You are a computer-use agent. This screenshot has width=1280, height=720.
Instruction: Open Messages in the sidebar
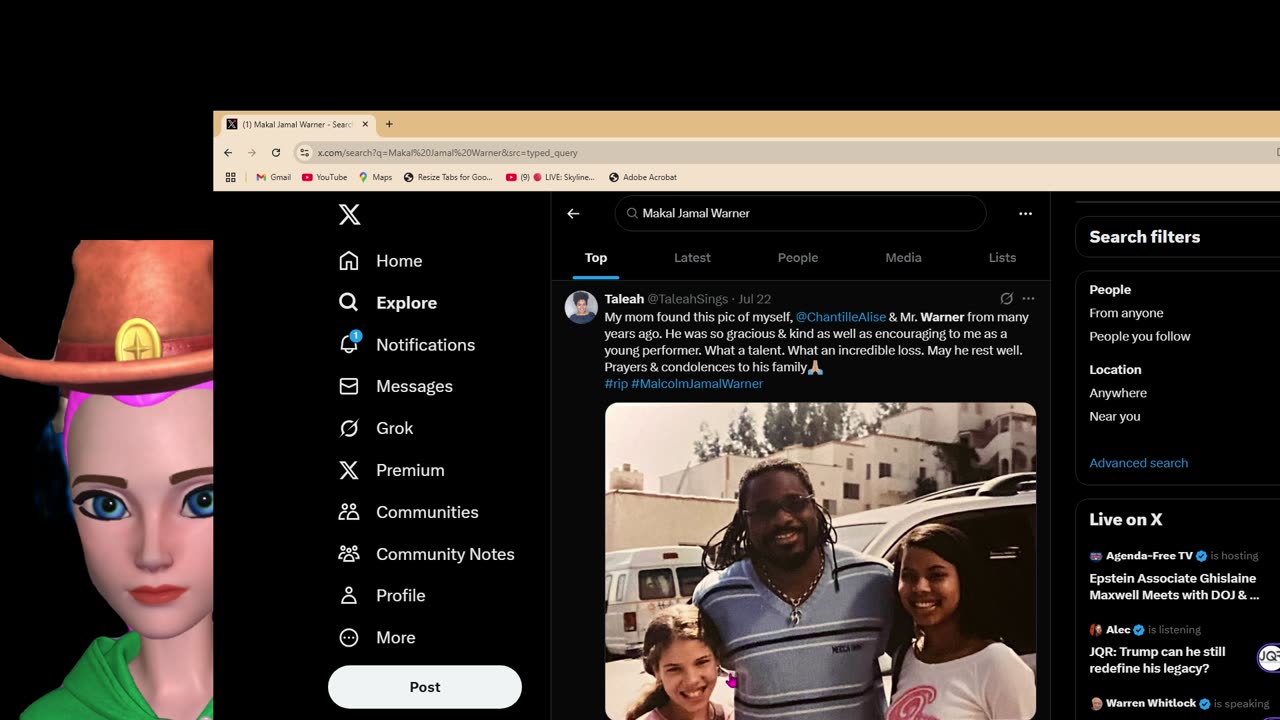(x=395, y=386)
